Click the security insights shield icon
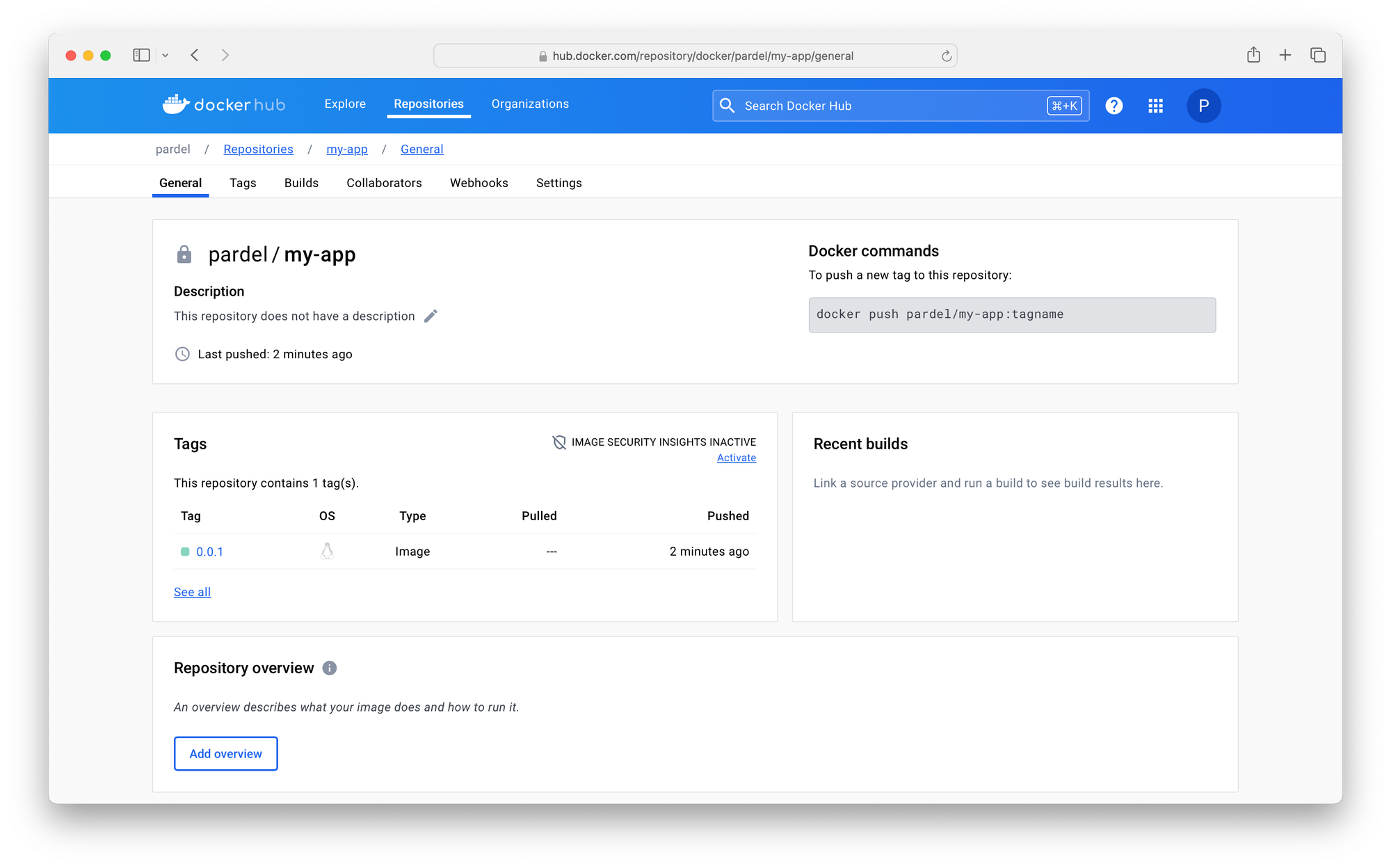 (x=559, y=442)
